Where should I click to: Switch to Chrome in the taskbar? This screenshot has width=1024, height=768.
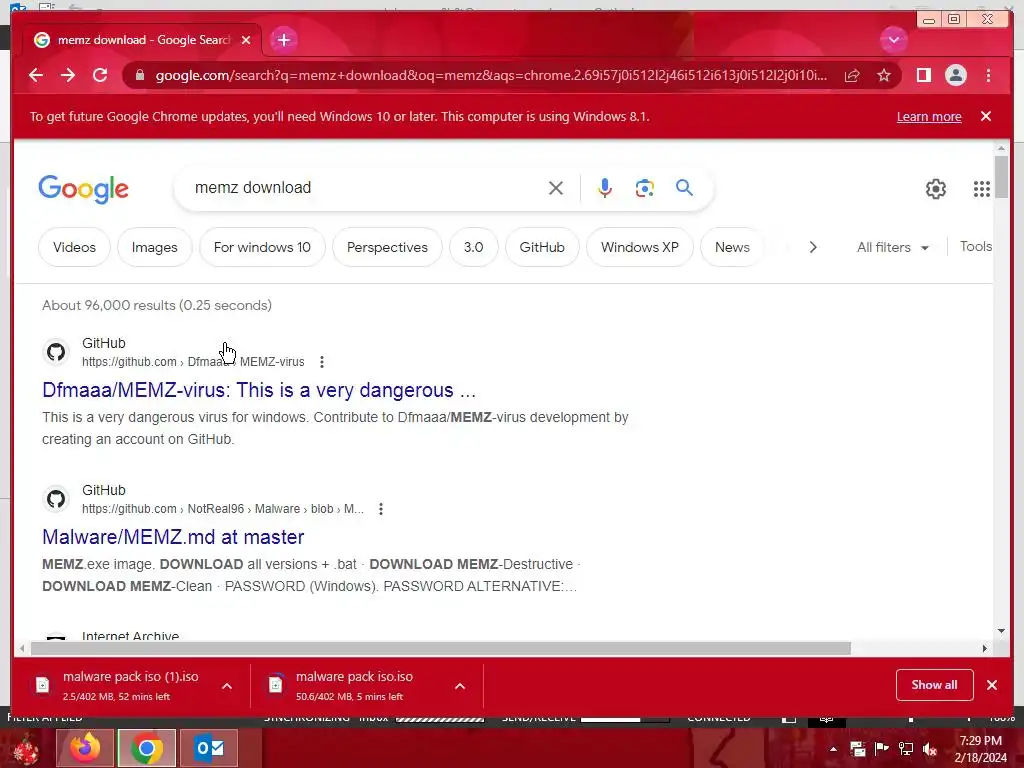[147, 748]
